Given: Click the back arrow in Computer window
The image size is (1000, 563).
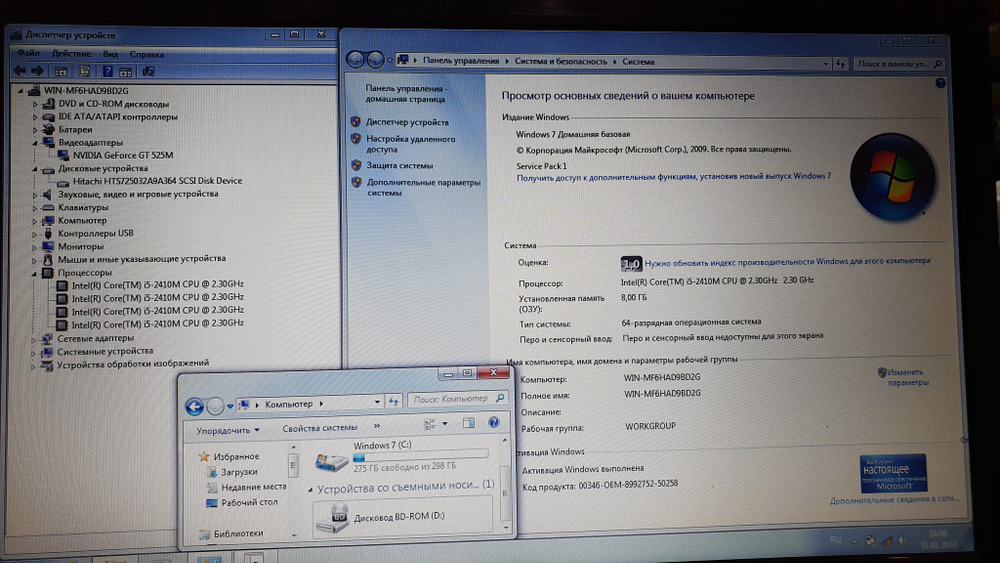Looking at the screenshot, I should pos(195,405).
